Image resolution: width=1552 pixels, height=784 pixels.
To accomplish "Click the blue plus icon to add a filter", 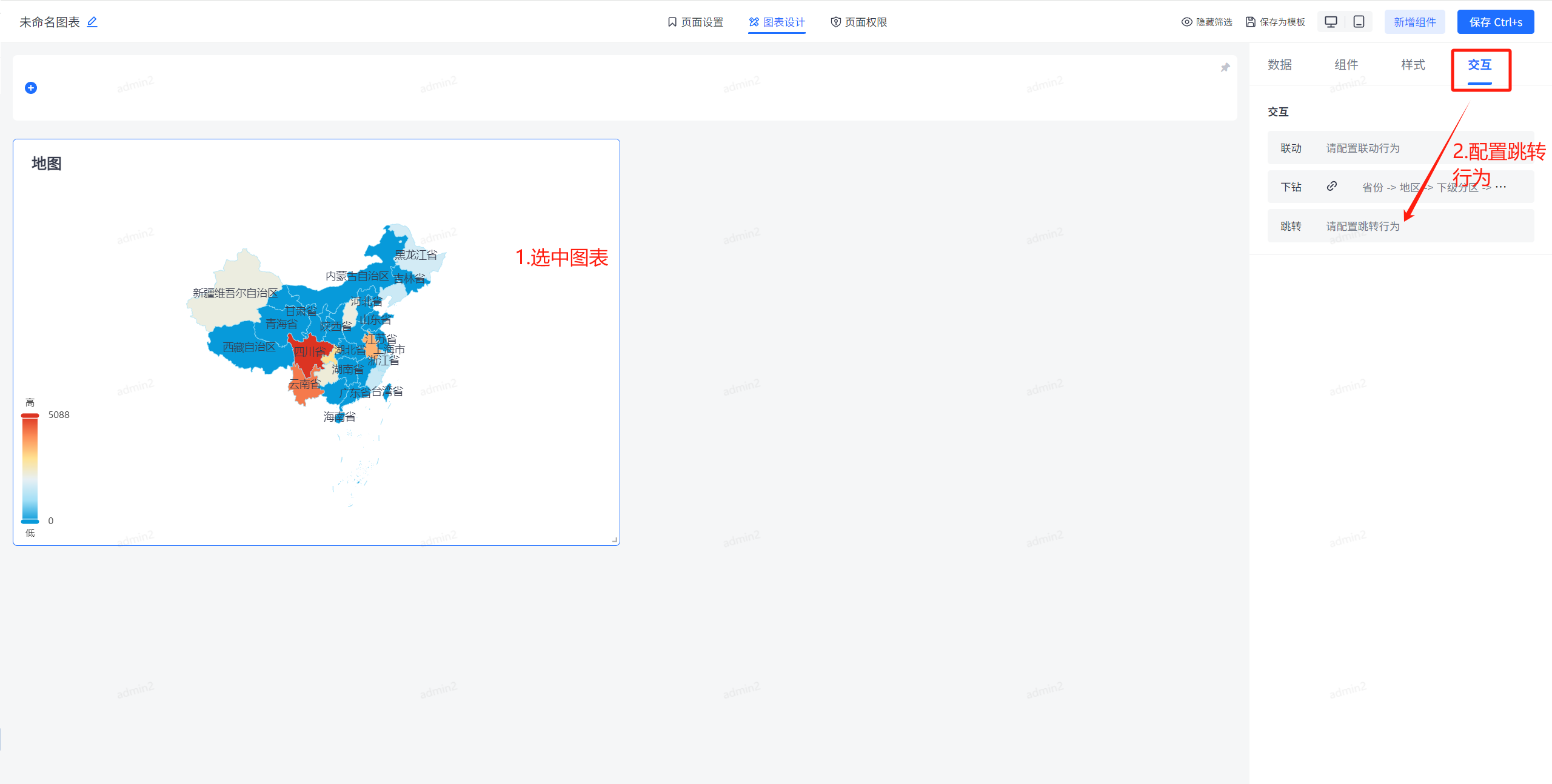I will point(31,88).
